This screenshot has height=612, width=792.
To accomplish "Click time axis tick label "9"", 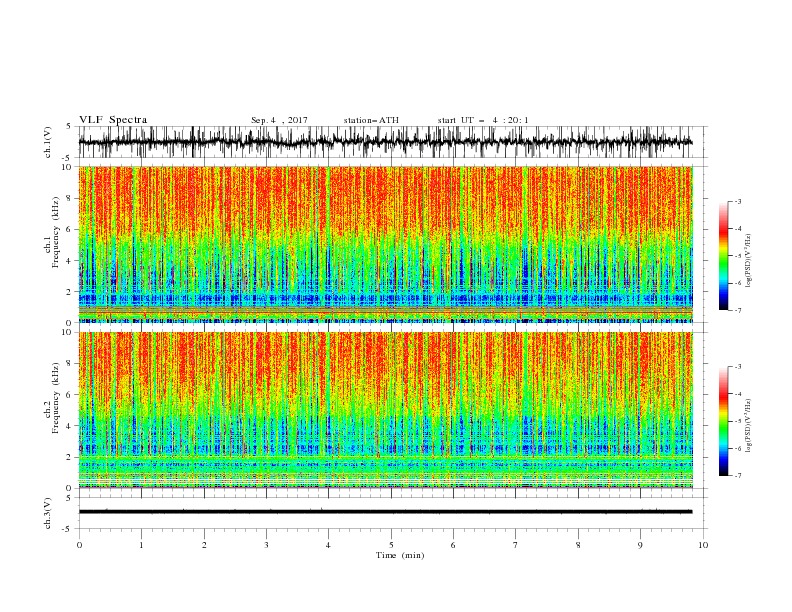I will (640, 545).
